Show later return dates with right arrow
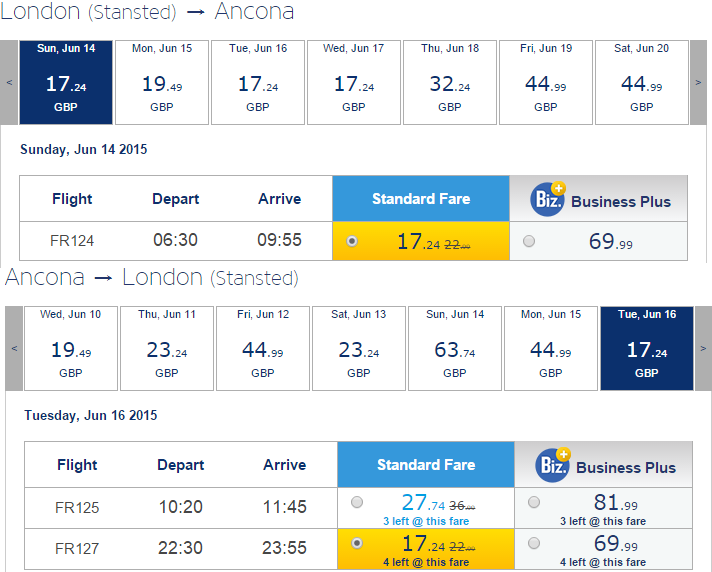 coord(703,348)
